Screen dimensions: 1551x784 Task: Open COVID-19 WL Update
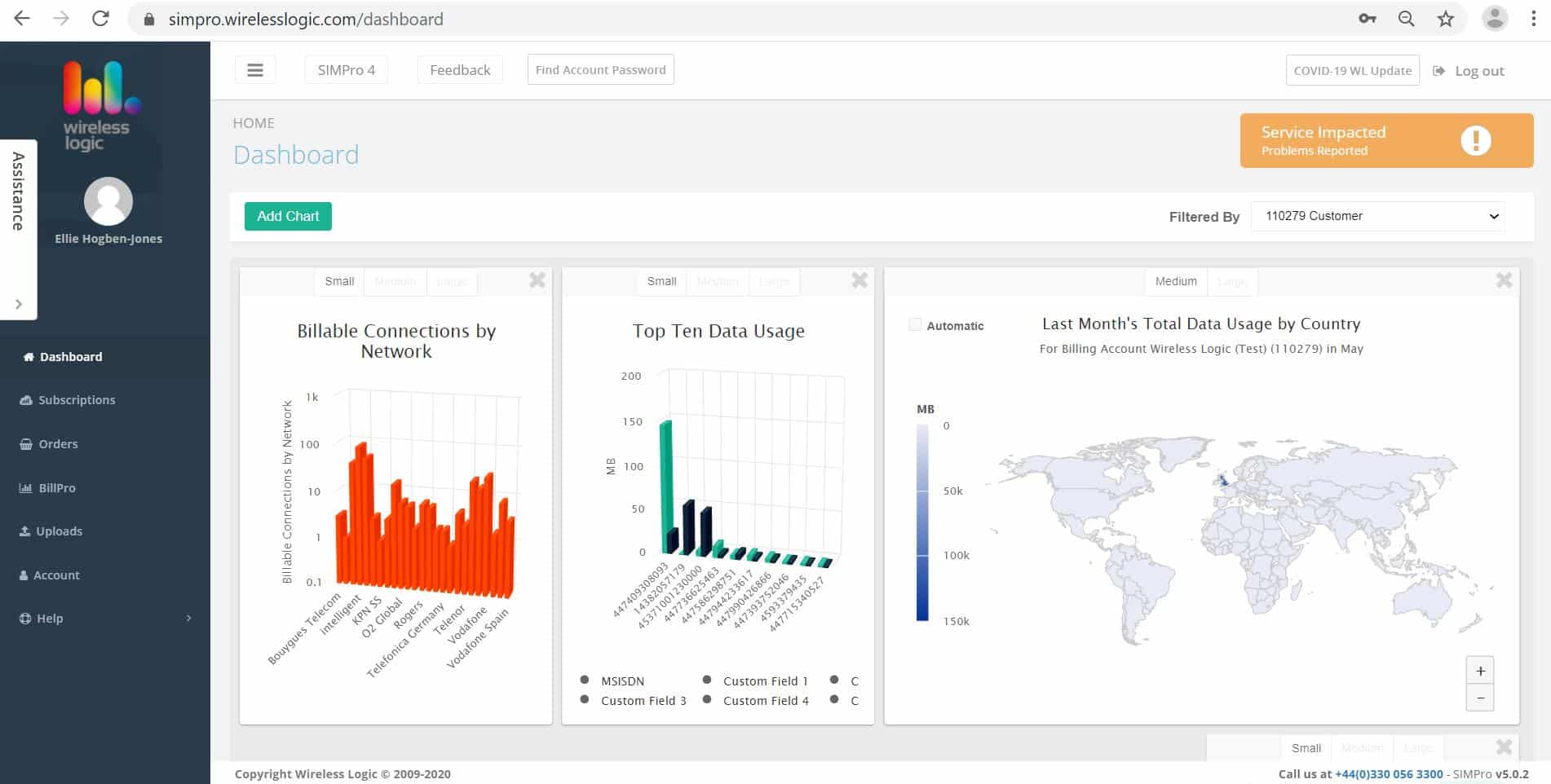pos(1353,71)
